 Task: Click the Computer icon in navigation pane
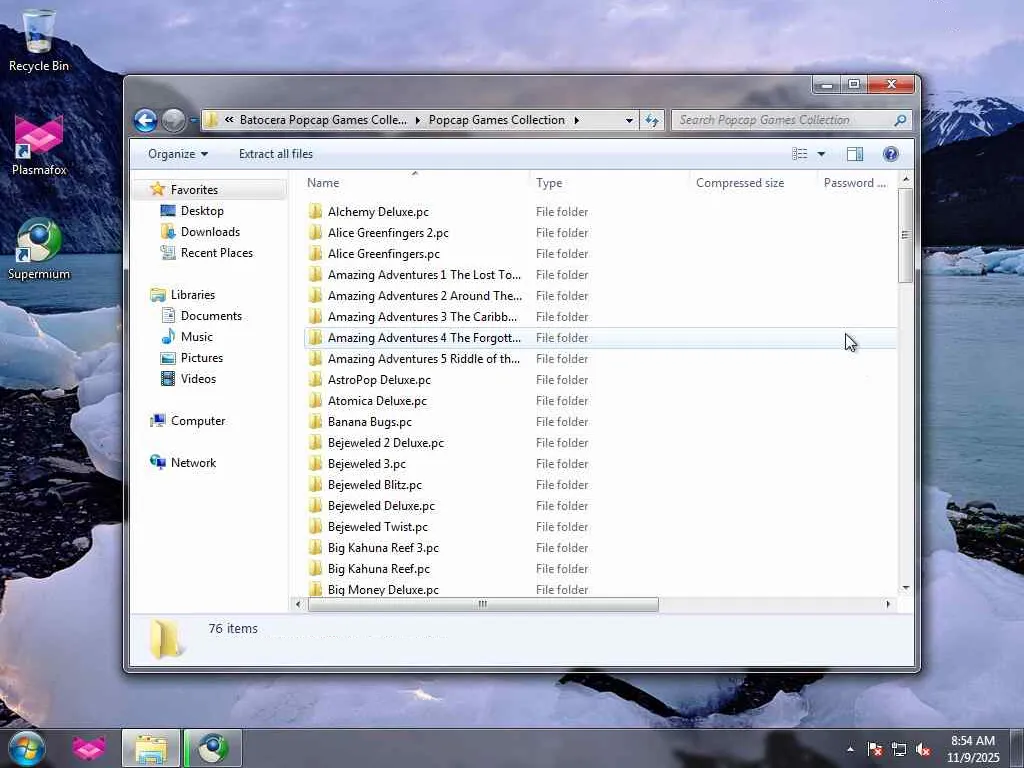point(157,421)
